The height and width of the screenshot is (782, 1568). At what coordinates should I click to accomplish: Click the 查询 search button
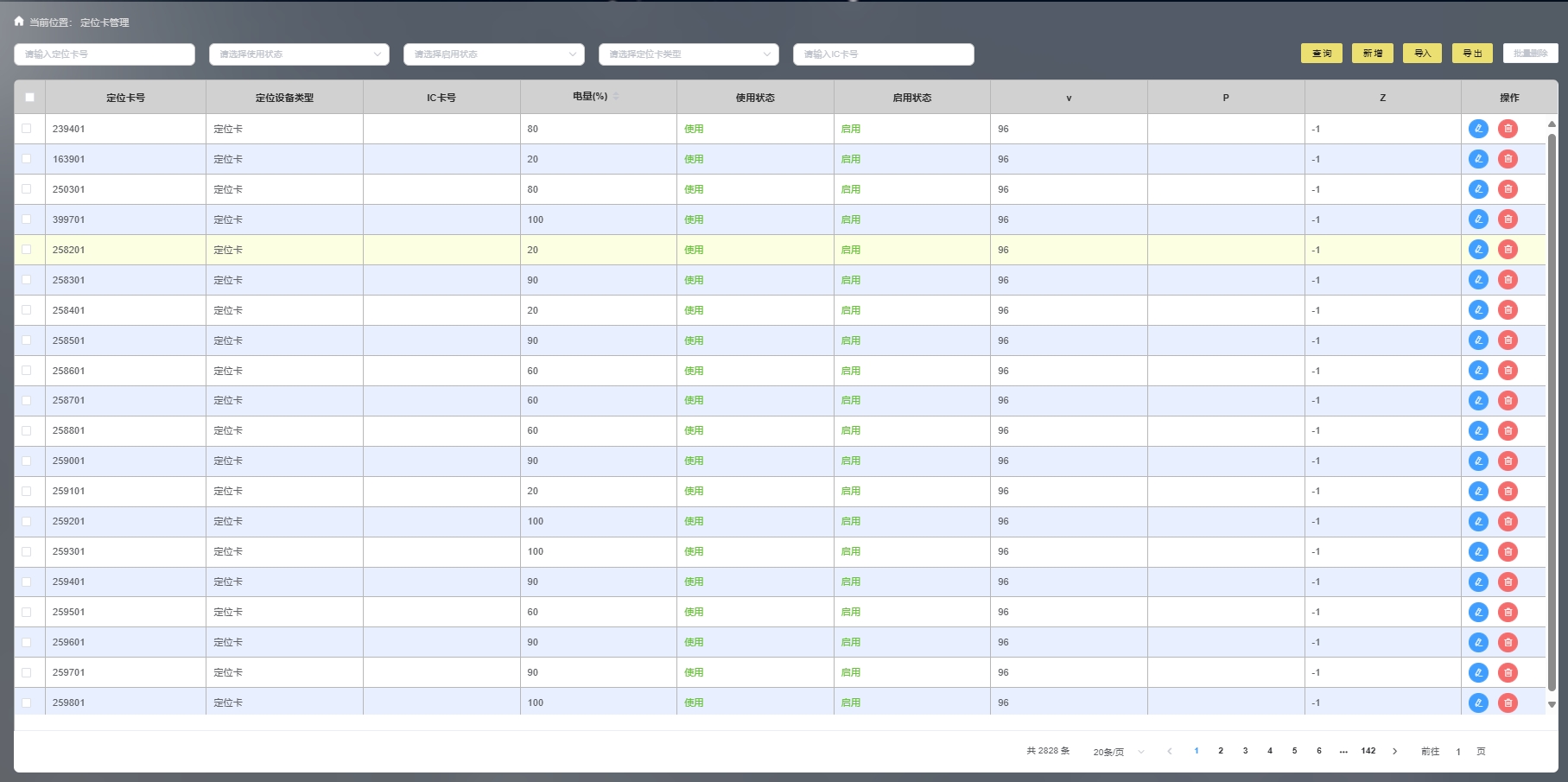[x=1321, y=54]
